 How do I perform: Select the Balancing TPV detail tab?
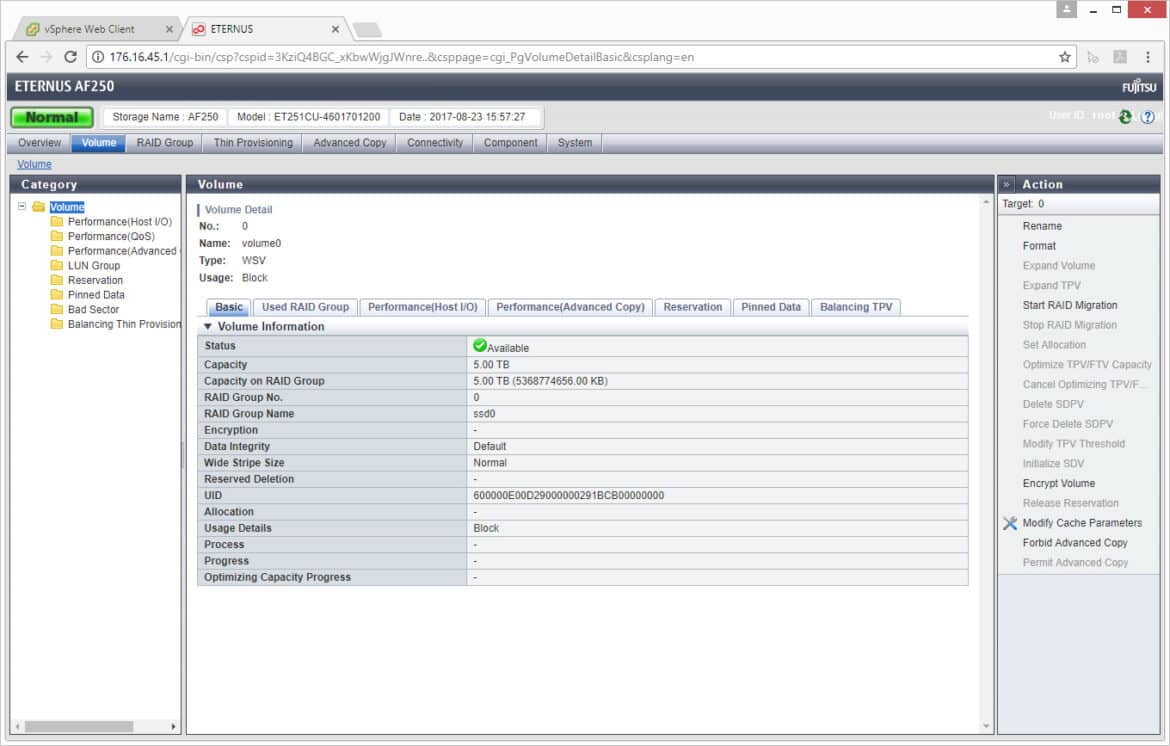tap(856, 307)
